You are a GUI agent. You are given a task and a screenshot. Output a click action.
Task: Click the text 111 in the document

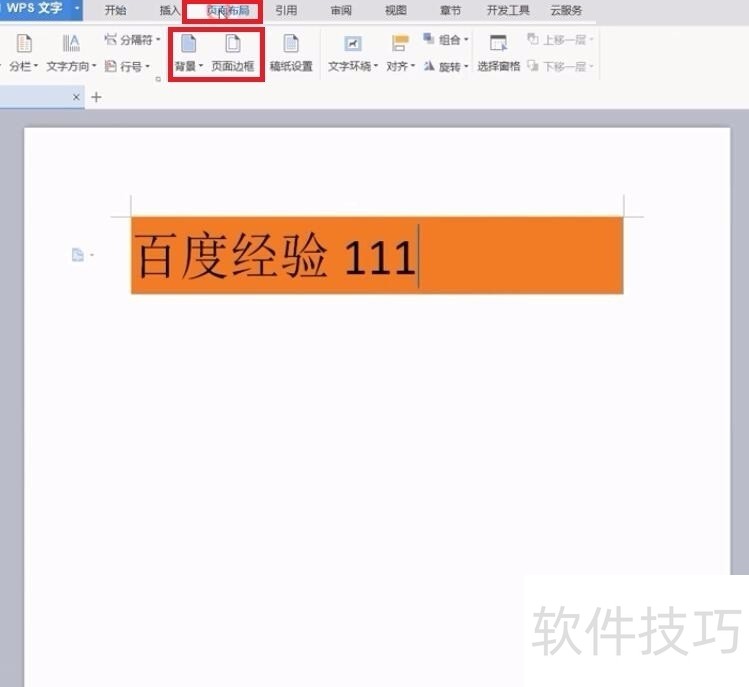click(x=380, y=258)
